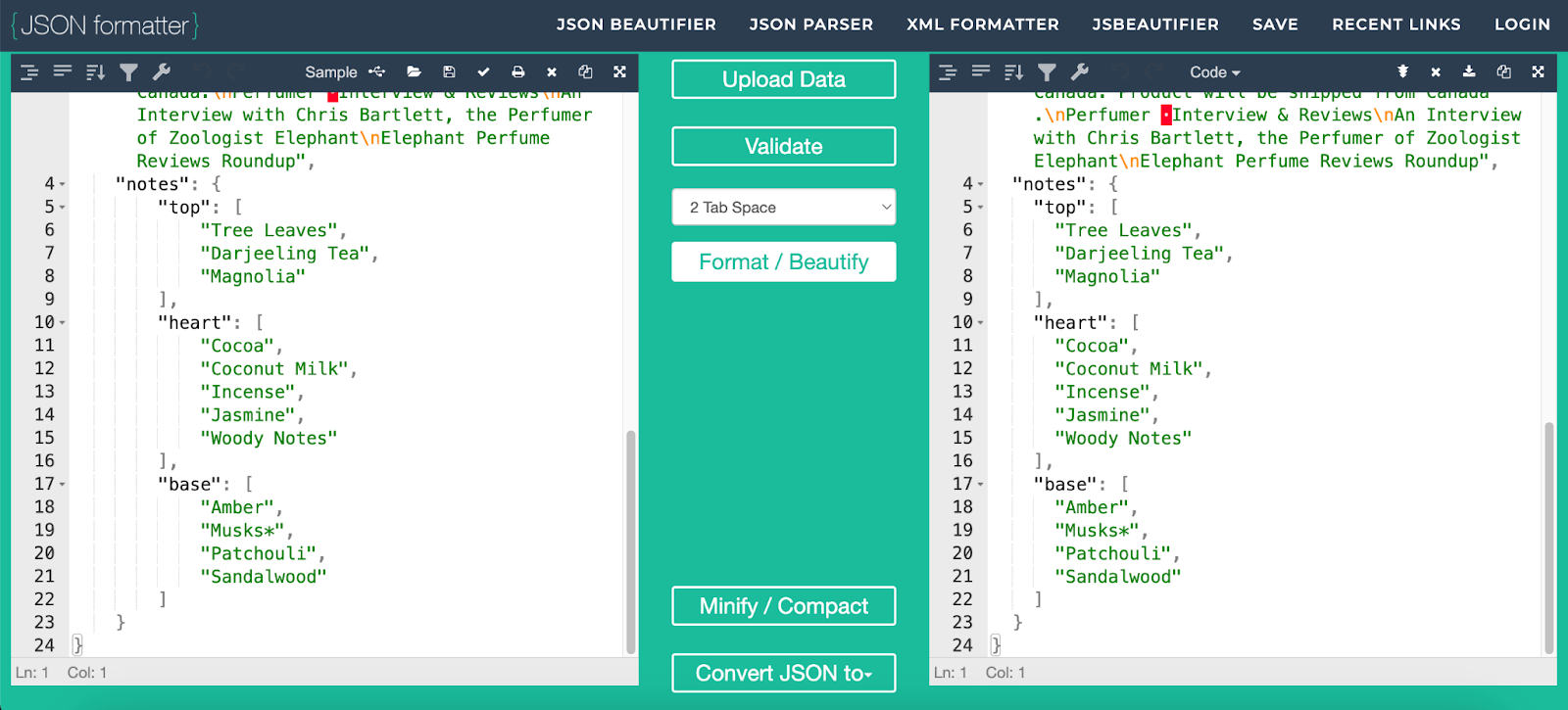The height and width of the screenshot is (710, 1568).
Task: Click "Sandalwood" line in left editor
Action: [264, 577]
